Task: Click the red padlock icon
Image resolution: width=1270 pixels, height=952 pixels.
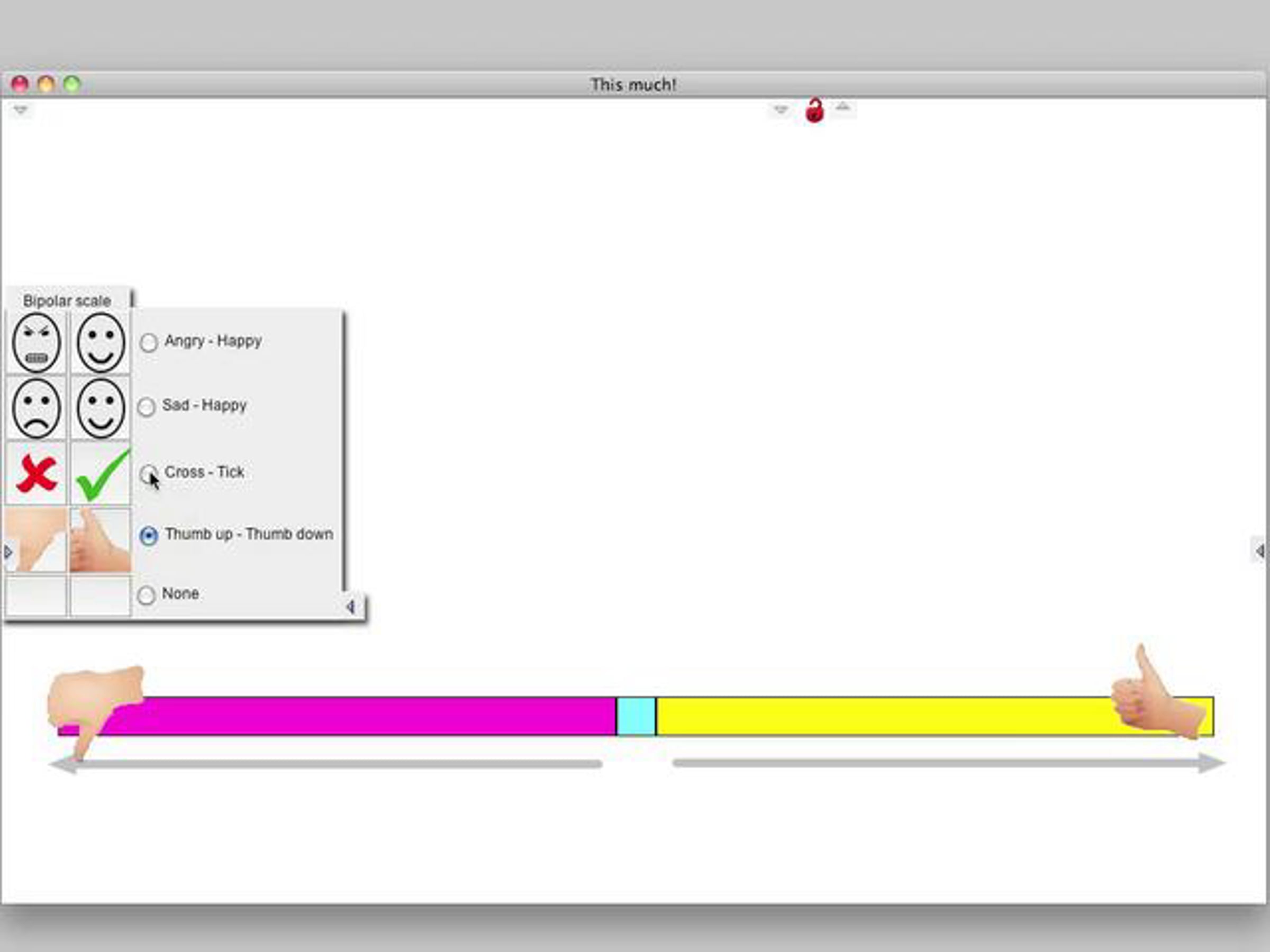Action: 814,110
